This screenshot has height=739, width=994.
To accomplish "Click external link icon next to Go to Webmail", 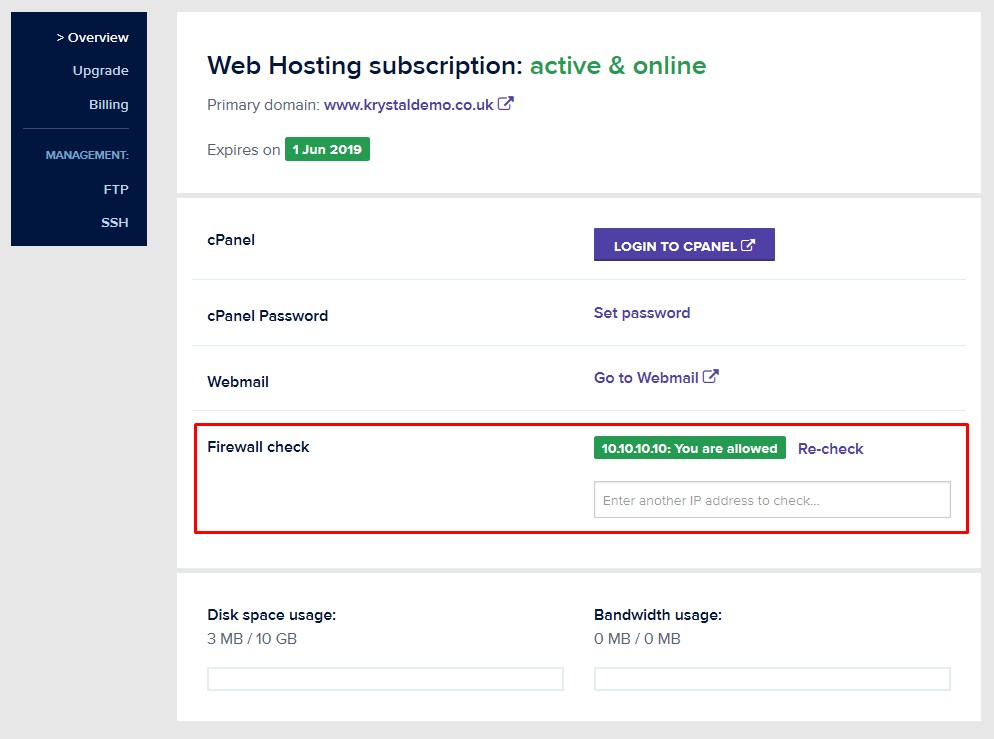I will [x=711, y=376].
